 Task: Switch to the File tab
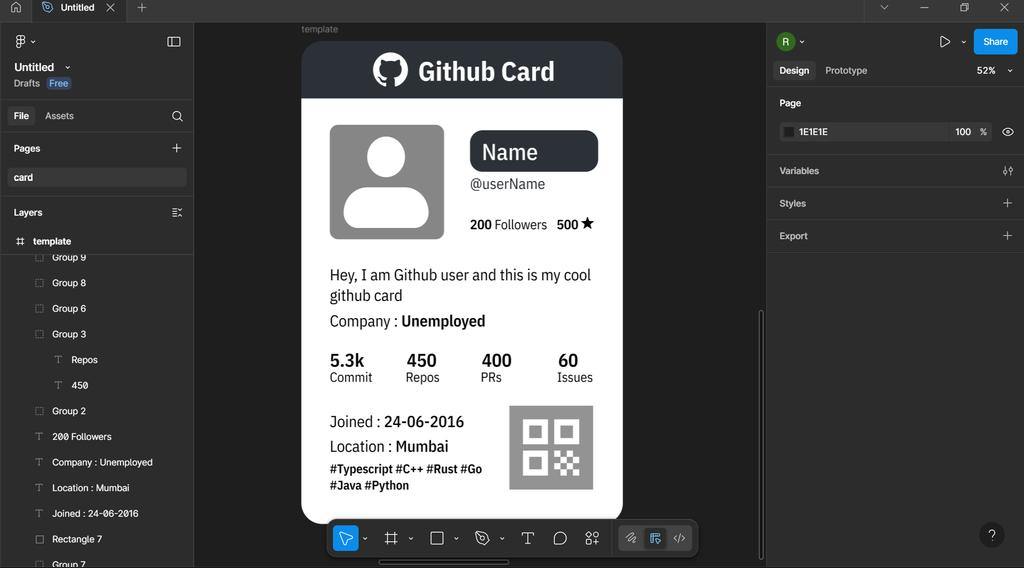click(x=21, y=116)
